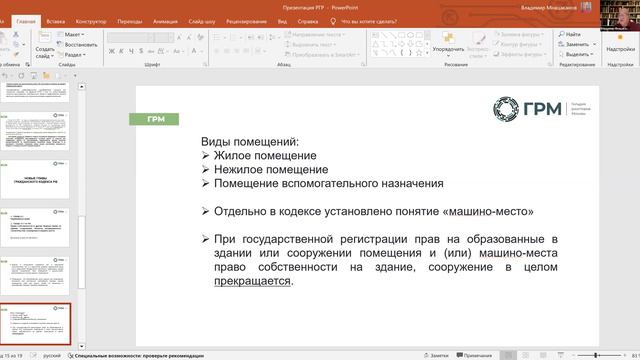Click the Cut scissors icon

click(16, 35)
